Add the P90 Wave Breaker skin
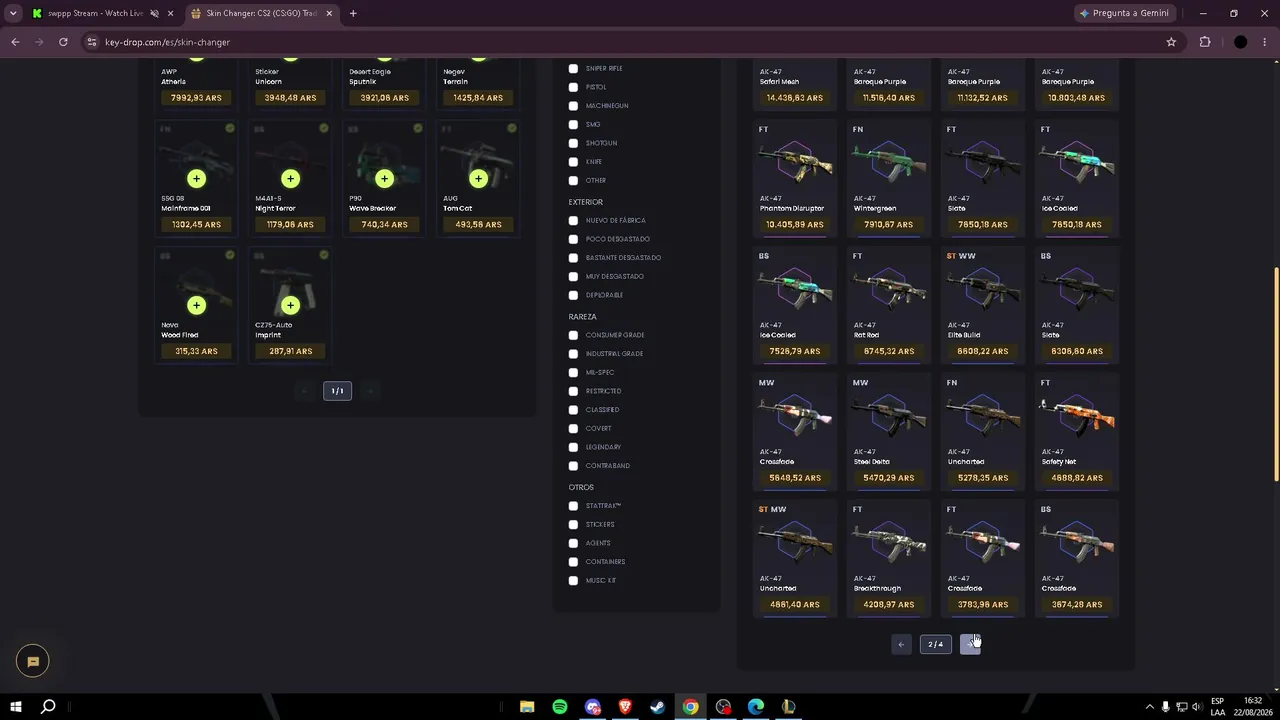This screenshot has width=1280, height=720. 384,179
